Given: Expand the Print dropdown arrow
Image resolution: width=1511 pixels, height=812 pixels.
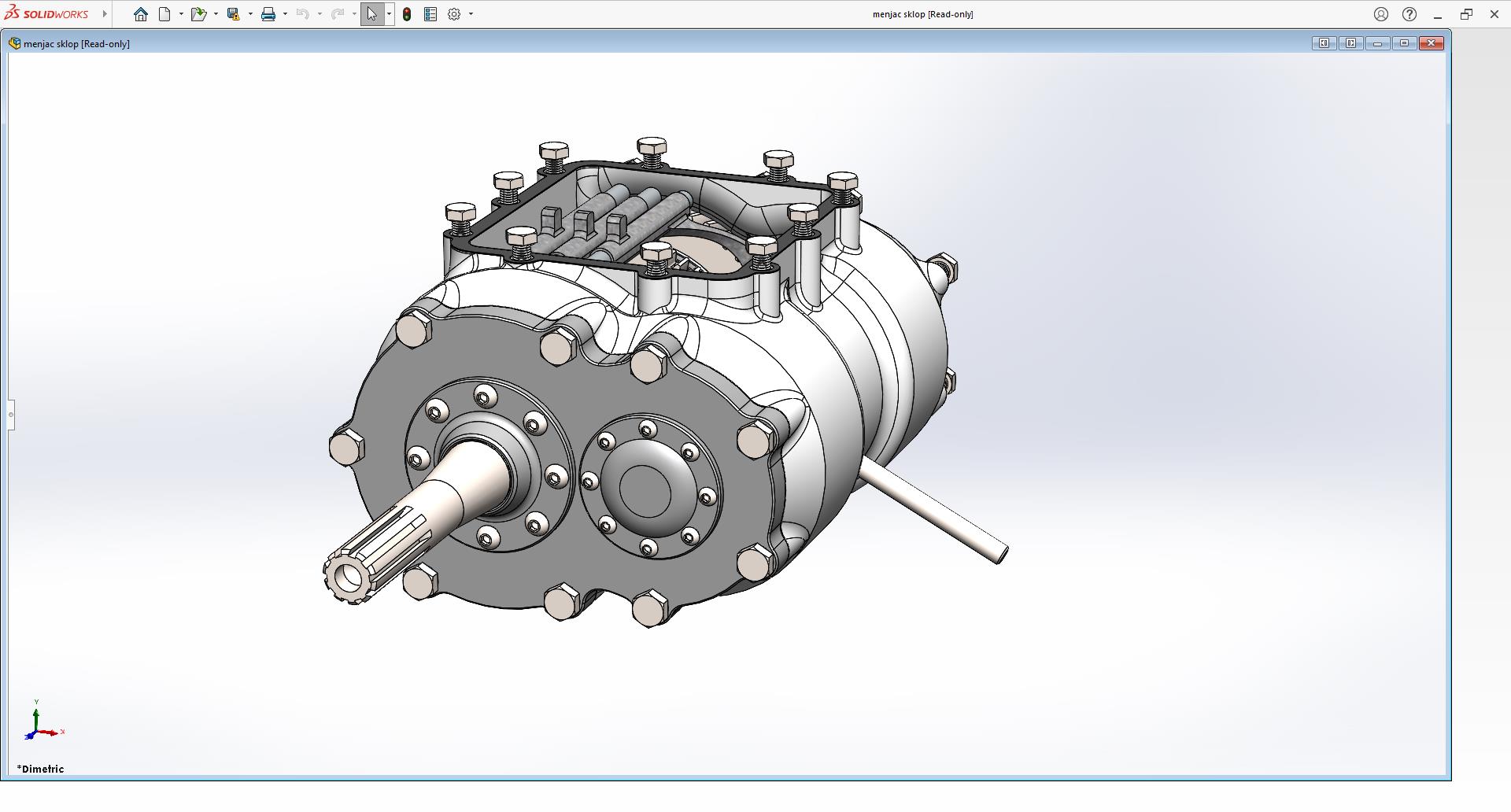Looking at the screenshot, I should [x=285, y=14].
